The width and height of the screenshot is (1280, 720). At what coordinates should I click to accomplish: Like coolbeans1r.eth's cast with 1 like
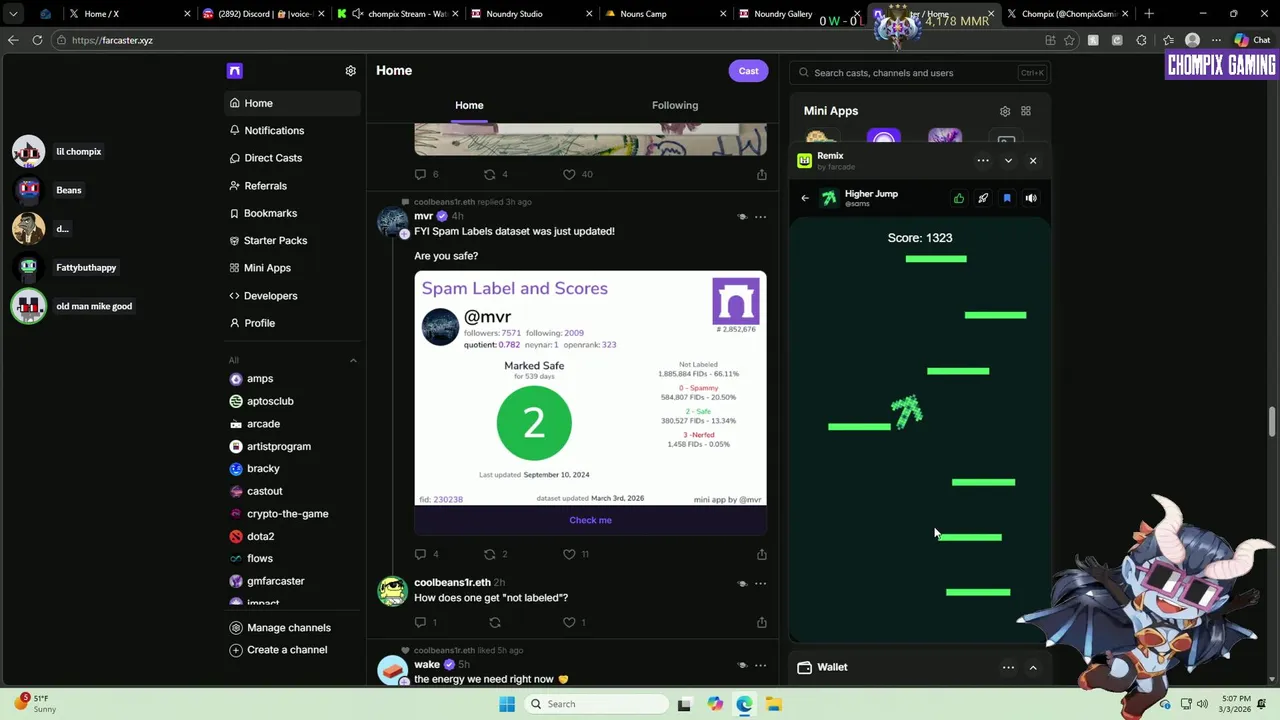[569, 622]
